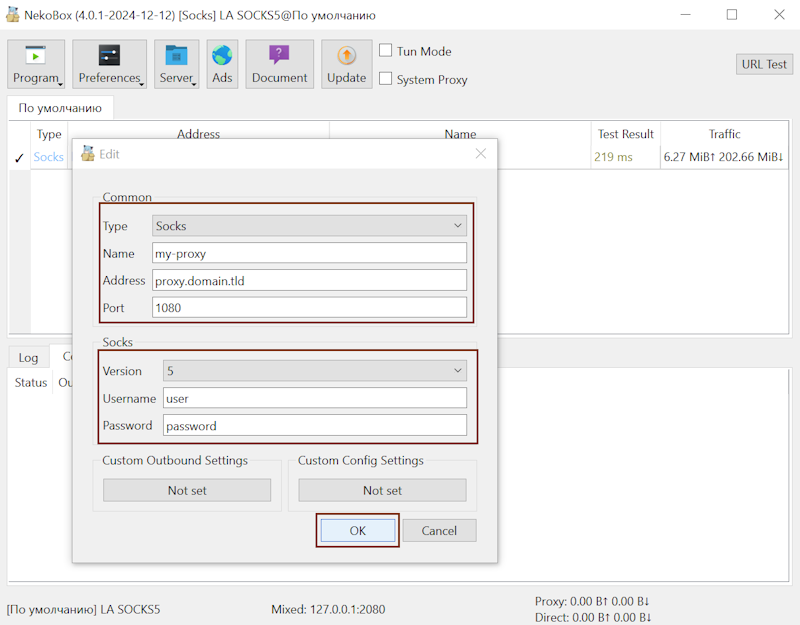
Task: Click the checkmark on the Socks row
Action: click(19, 158)
